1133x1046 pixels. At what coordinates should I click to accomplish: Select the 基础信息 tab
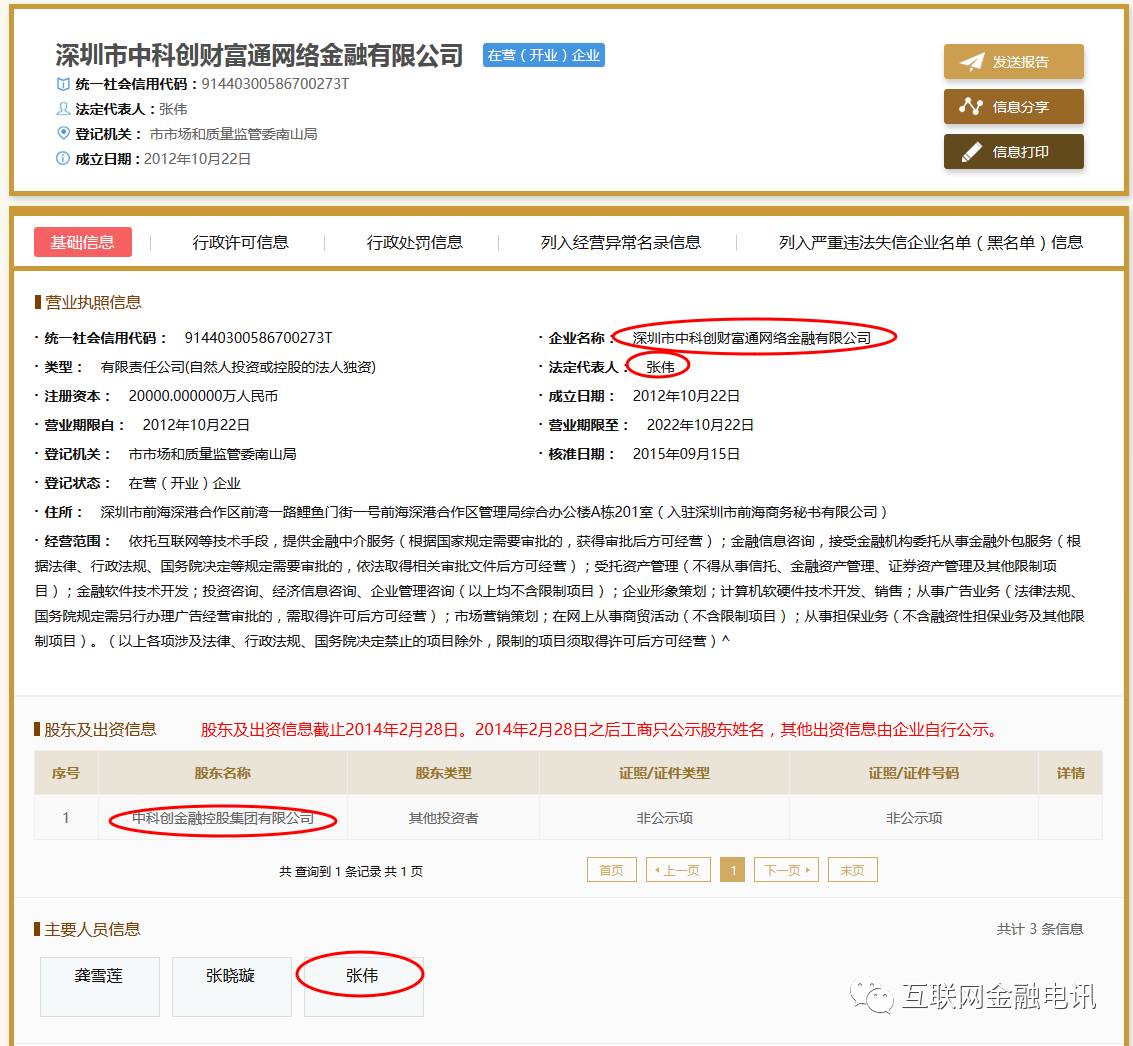point(82,242)
